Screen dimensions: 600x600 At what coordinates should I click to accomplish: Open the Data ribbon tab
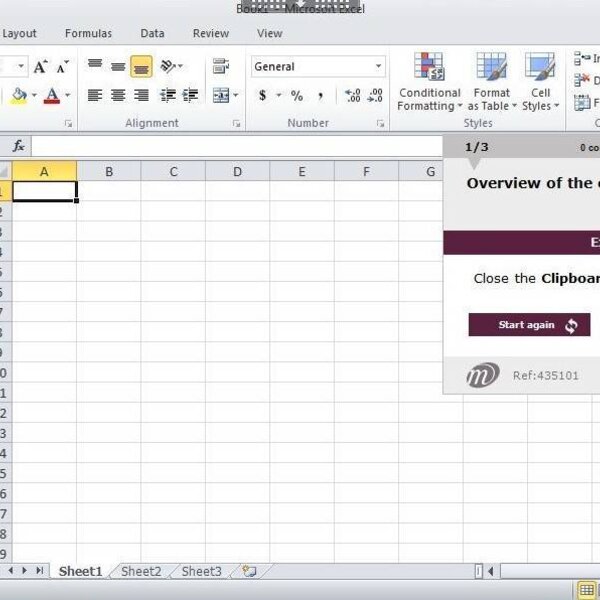point(152,33)
